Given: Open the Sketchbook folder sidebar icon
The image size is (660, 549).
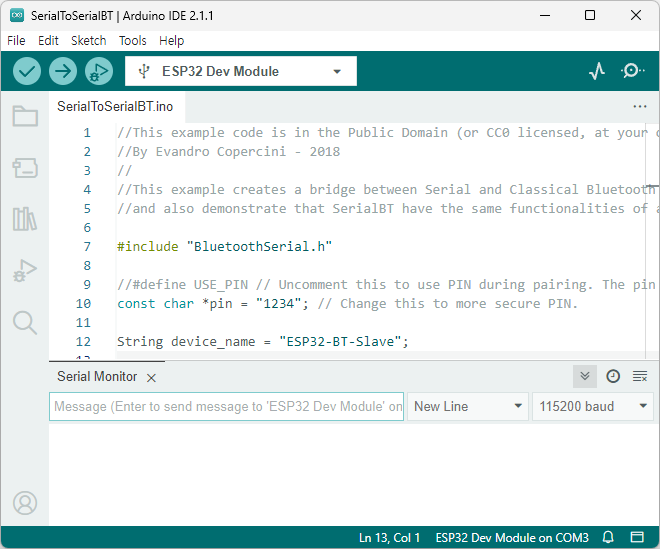Looking at the screenshot, I should click(25, 116).
